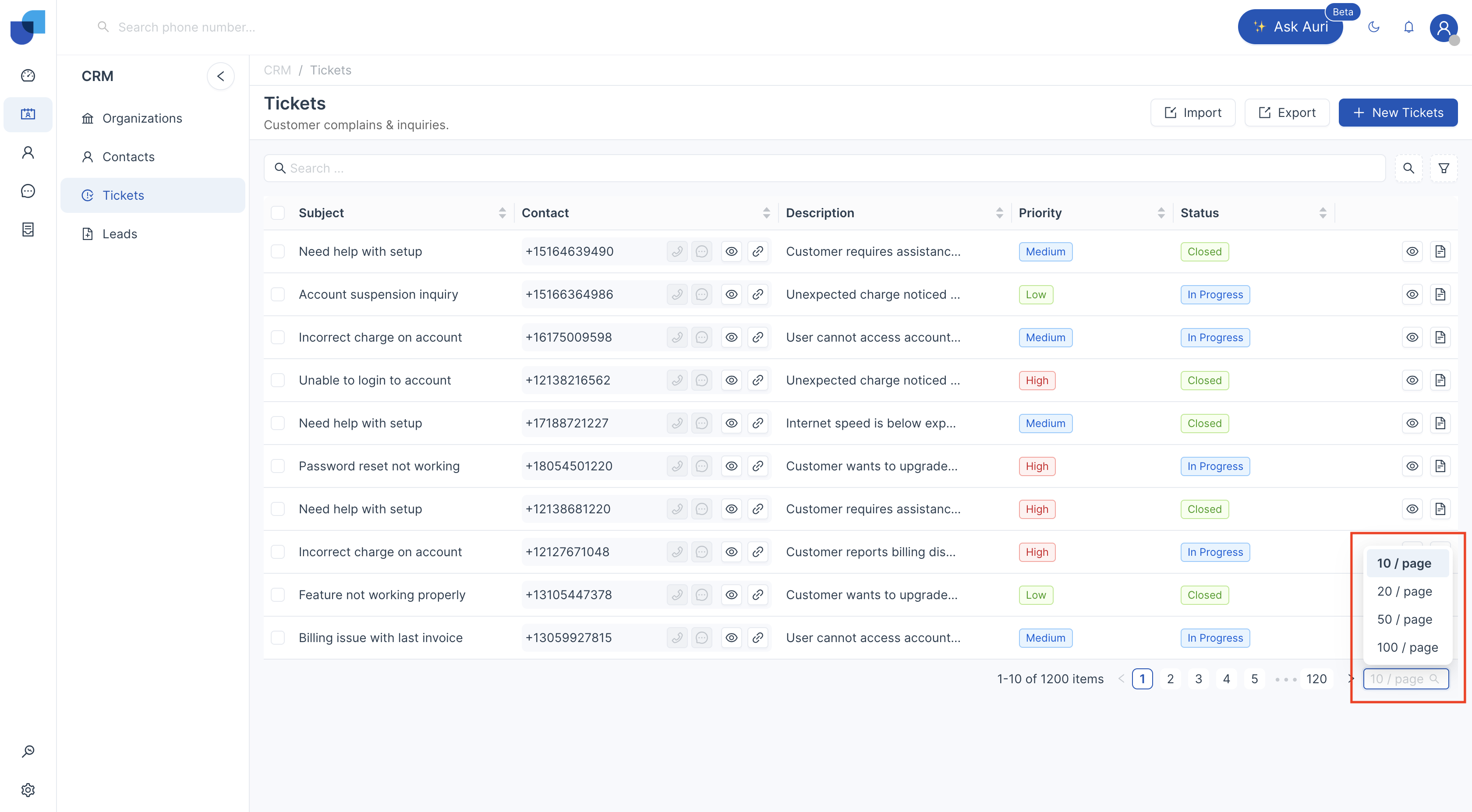The width and height of the screenshot is (1472, 812).
Task: Open Leads in CRM menu
Action: (x=120, y=234)
